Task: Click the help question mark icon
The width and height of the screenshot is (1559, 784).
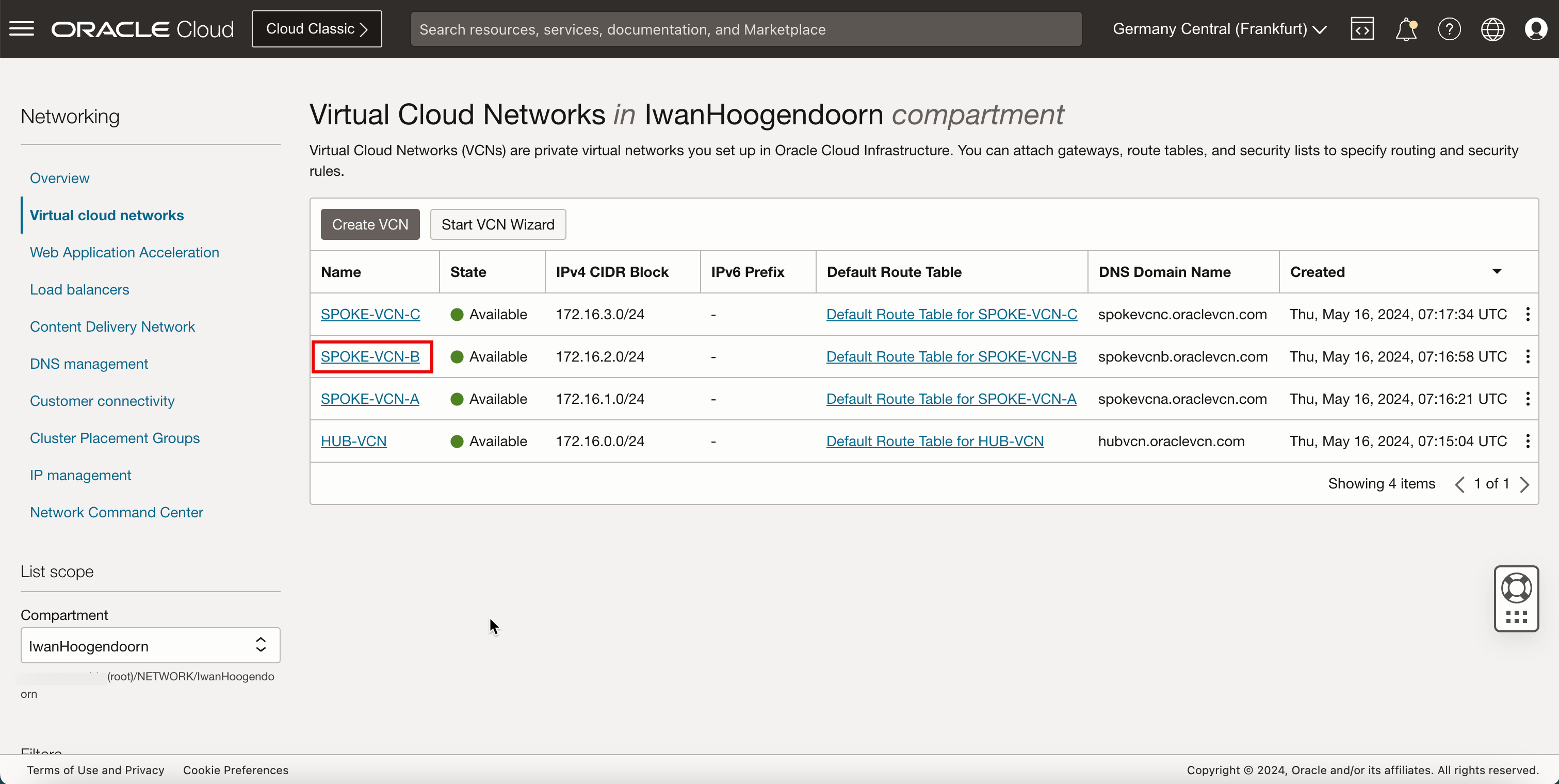Action: (1449, 29)
